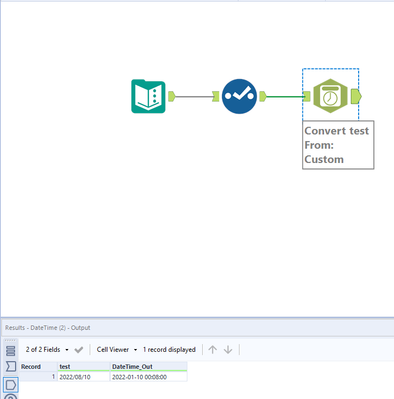Click the "test" column header
Screen dimensions: 394x399
[x=84, y=367]
